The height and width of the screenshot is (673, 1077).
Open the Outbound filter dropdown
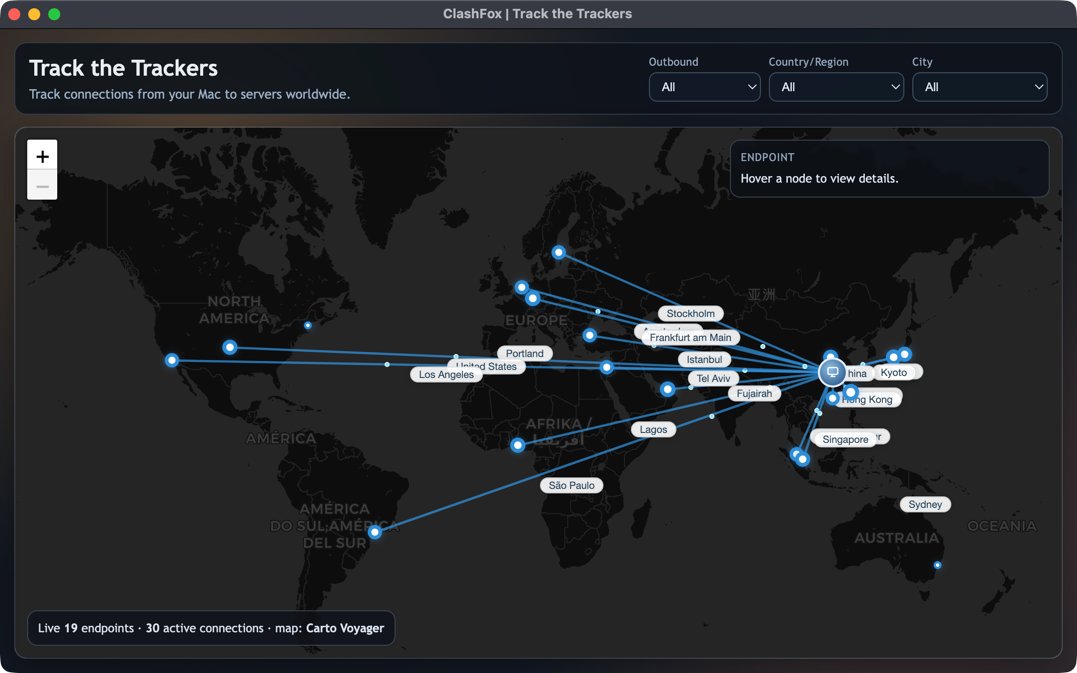pos(705,87)
